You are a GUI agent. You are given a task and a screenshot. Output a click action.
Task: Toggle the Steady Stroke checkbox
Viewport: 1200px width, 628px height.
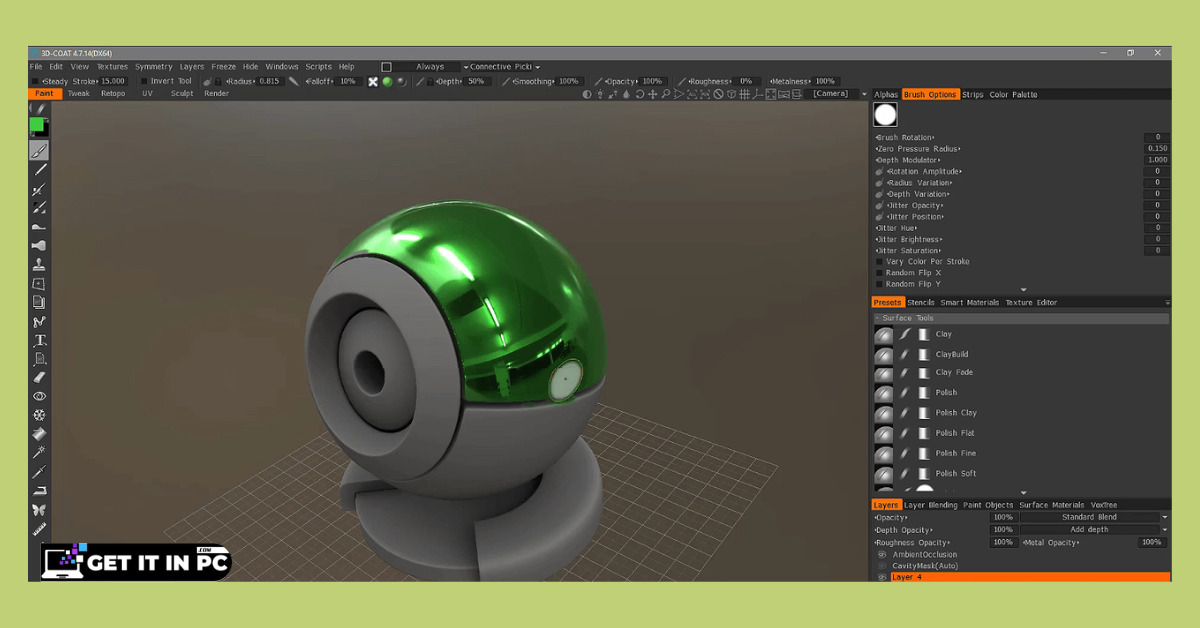[36, 81]
